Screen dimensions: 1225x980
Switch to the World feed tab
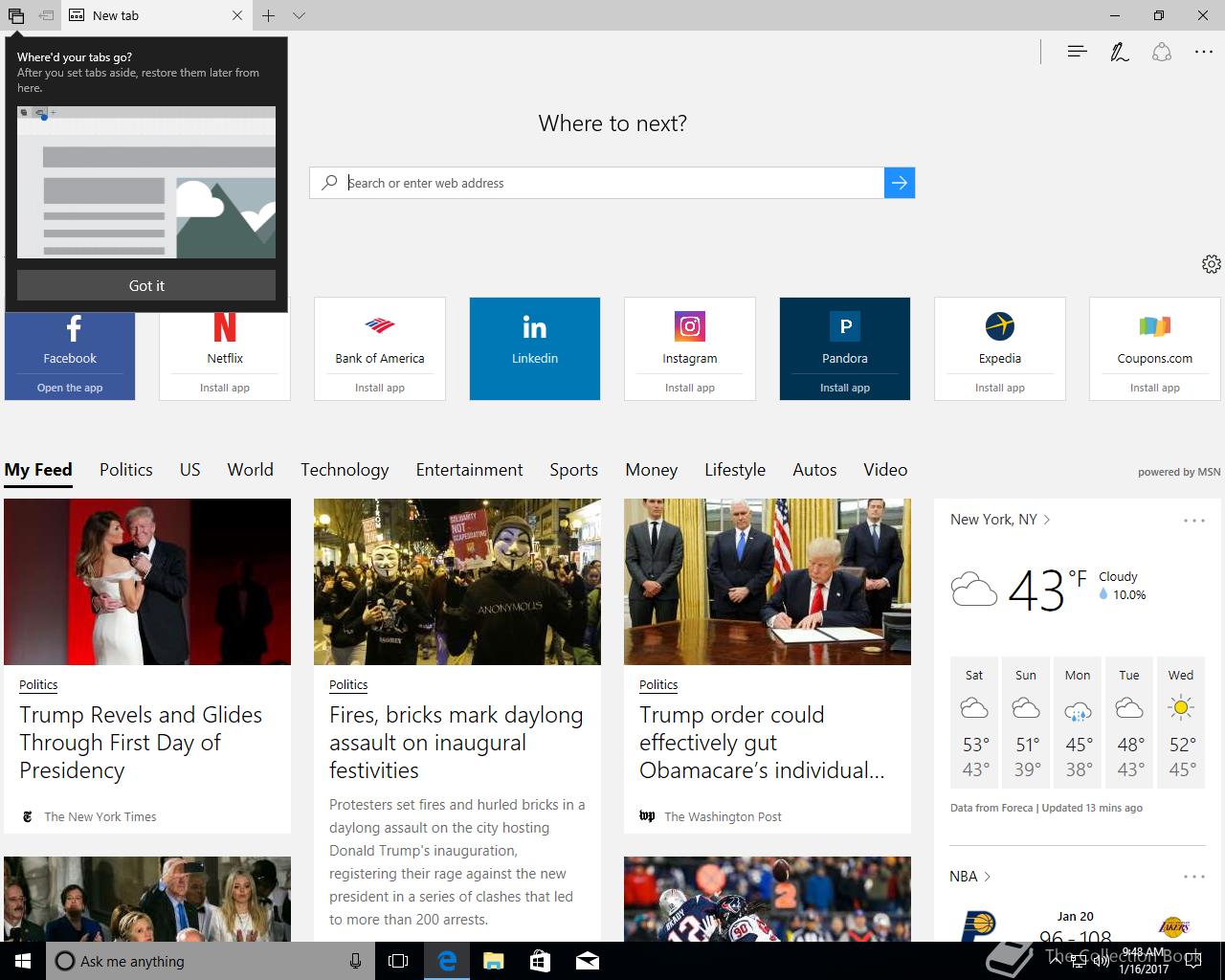[251, 470]
